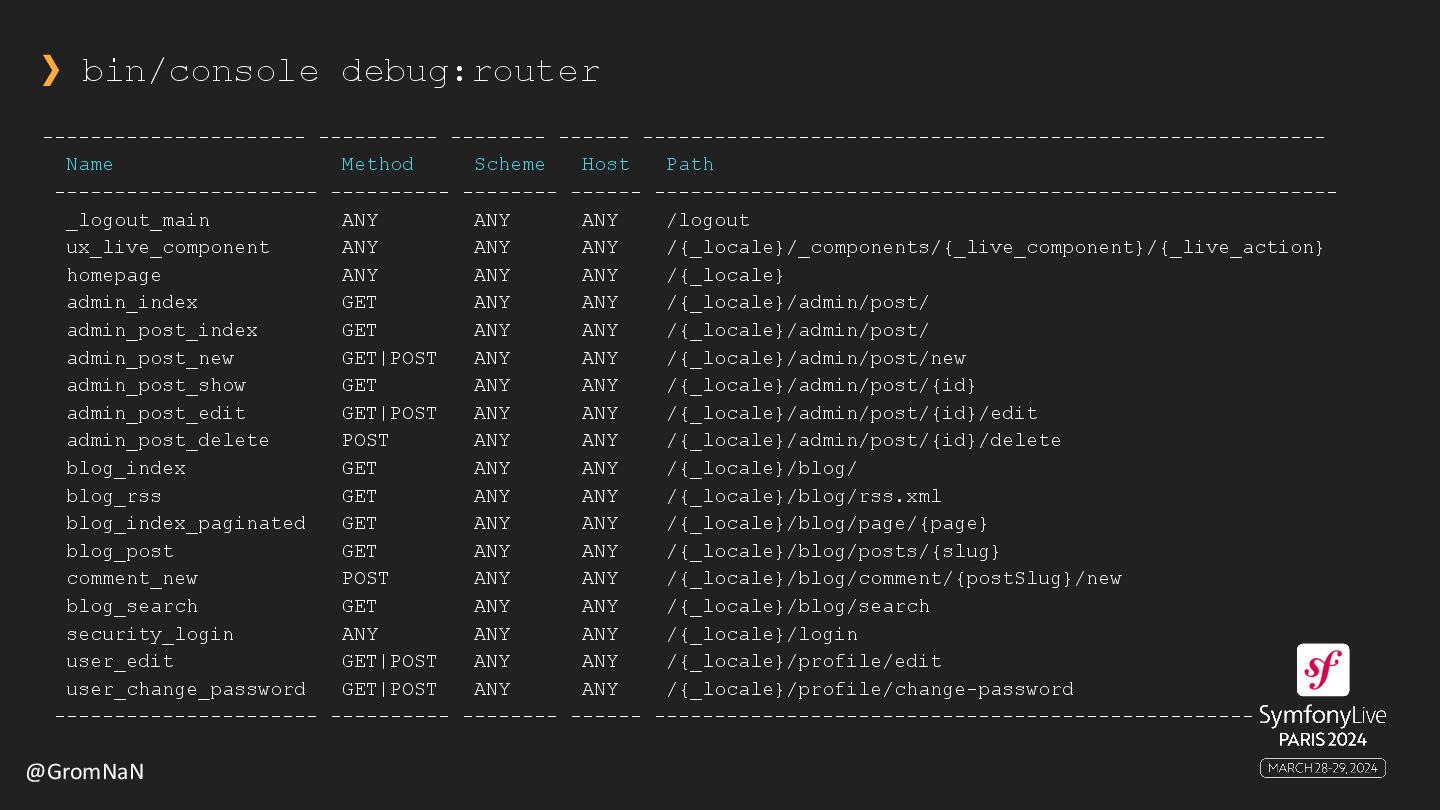Click the SymfonyLive PARIS 2024 text
Viewport: 1440px width, 810px height.
tap(1322, 727)
